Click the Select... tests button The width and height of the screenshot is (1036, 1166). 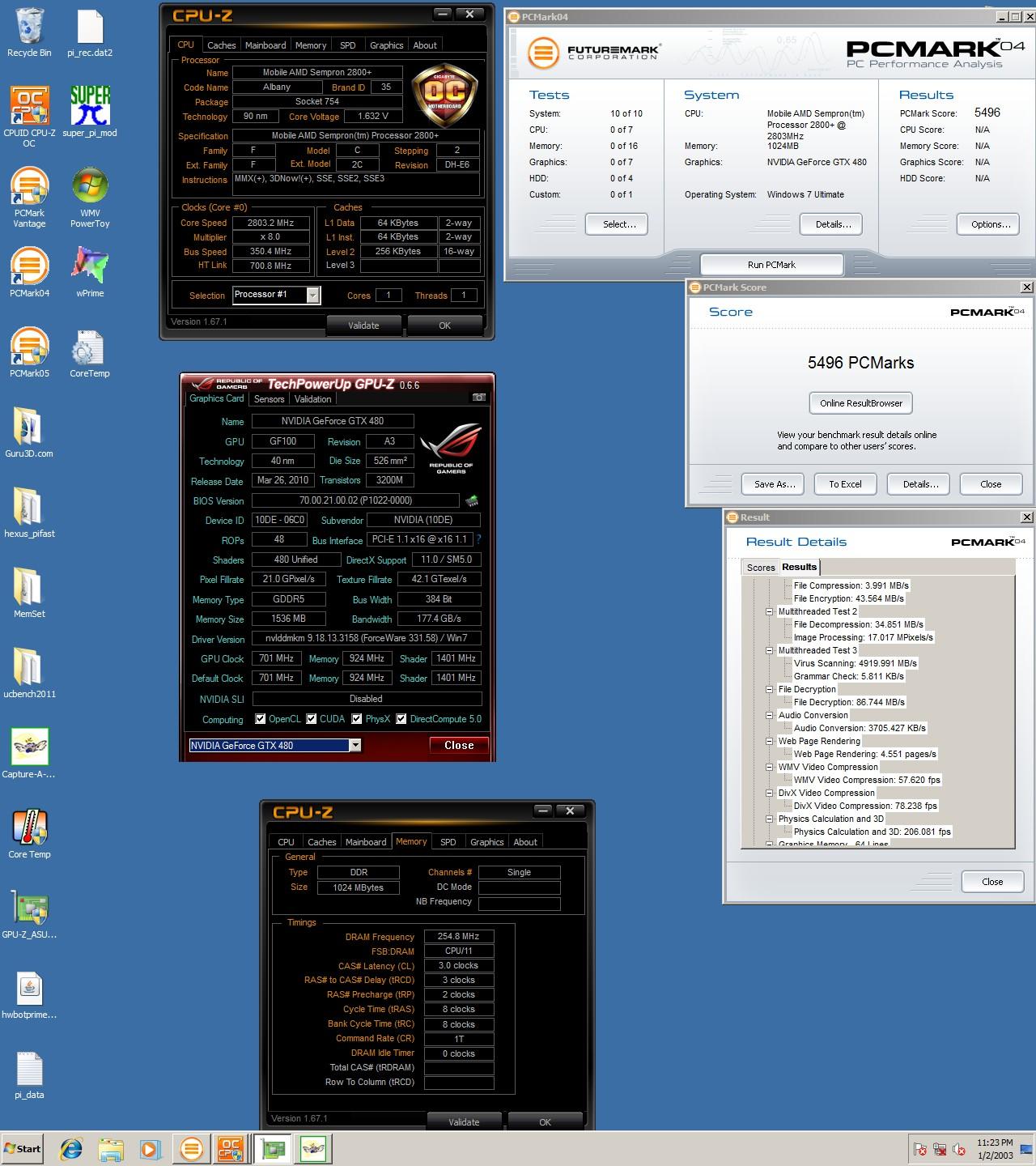click(x=617, y=224)
